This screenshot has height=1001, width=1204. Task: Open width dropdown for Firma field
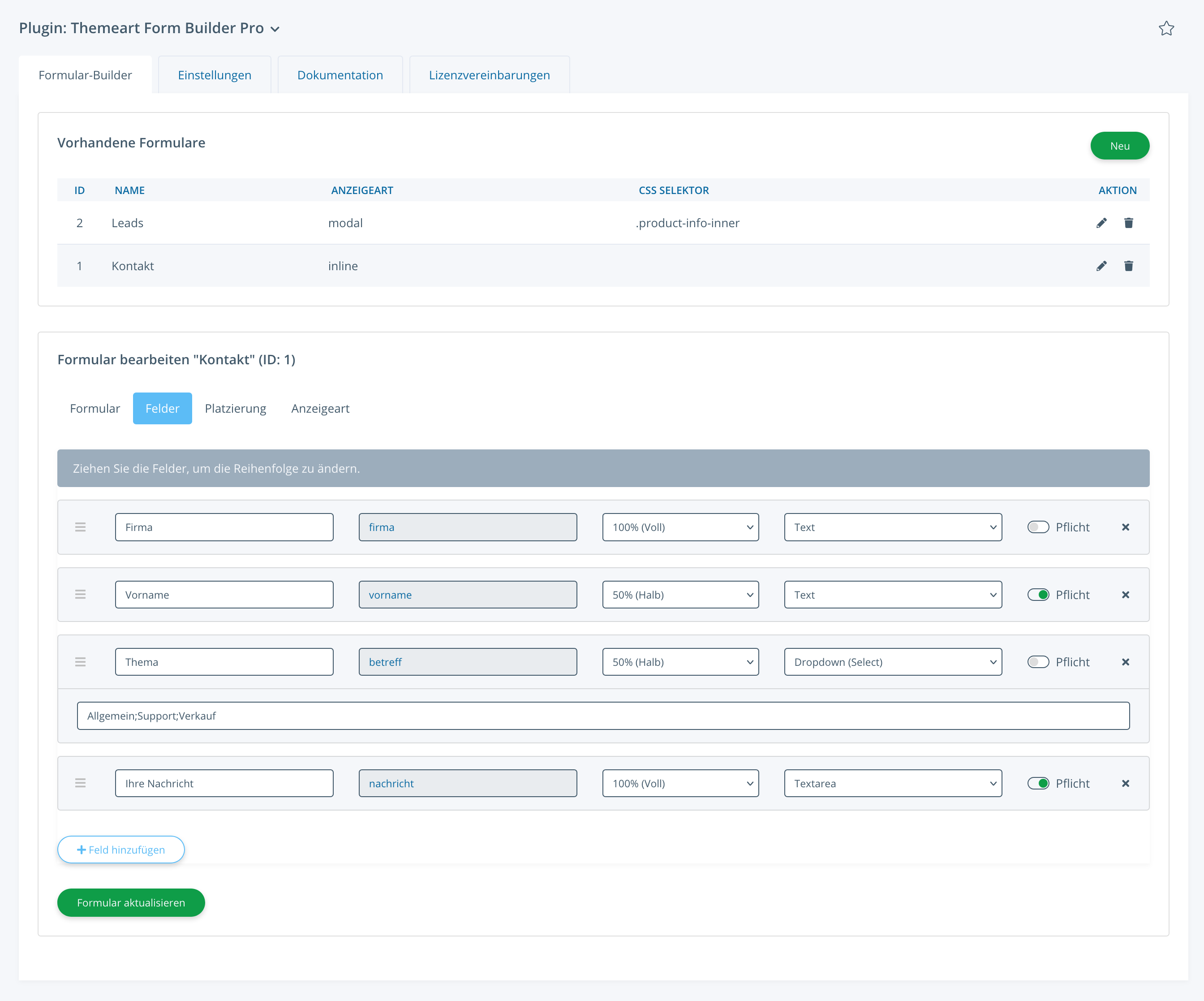click(680, 527)
